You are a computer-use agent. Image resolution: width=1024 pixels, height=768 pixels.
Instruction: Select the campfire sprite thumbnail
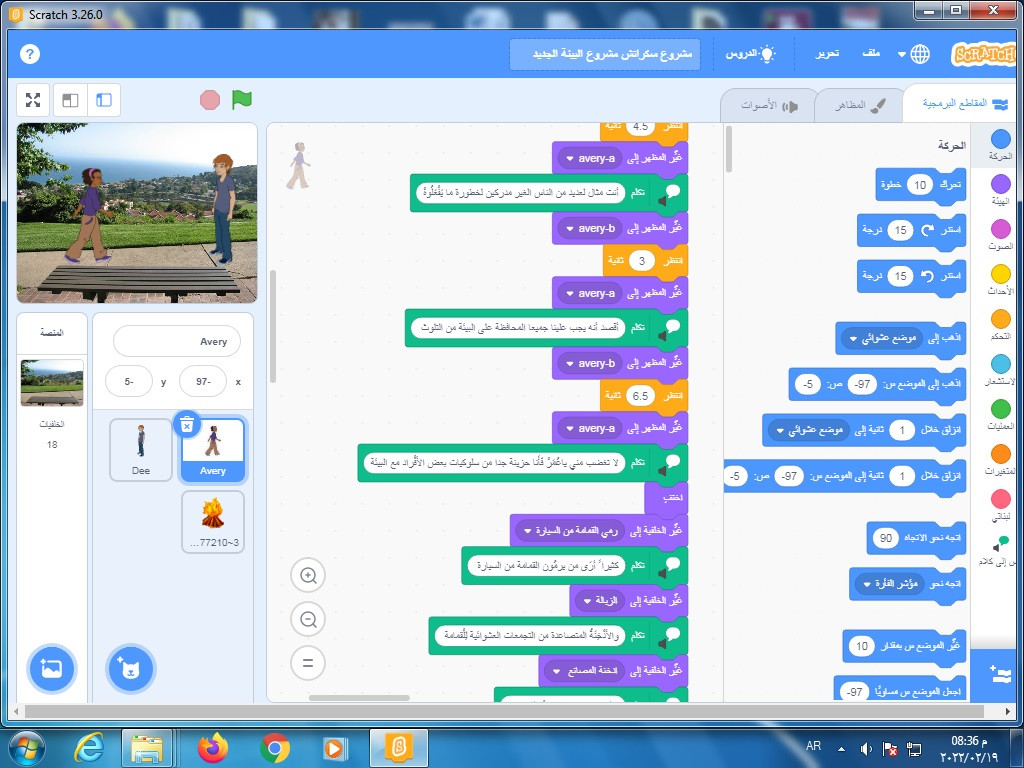pos(213,522)
